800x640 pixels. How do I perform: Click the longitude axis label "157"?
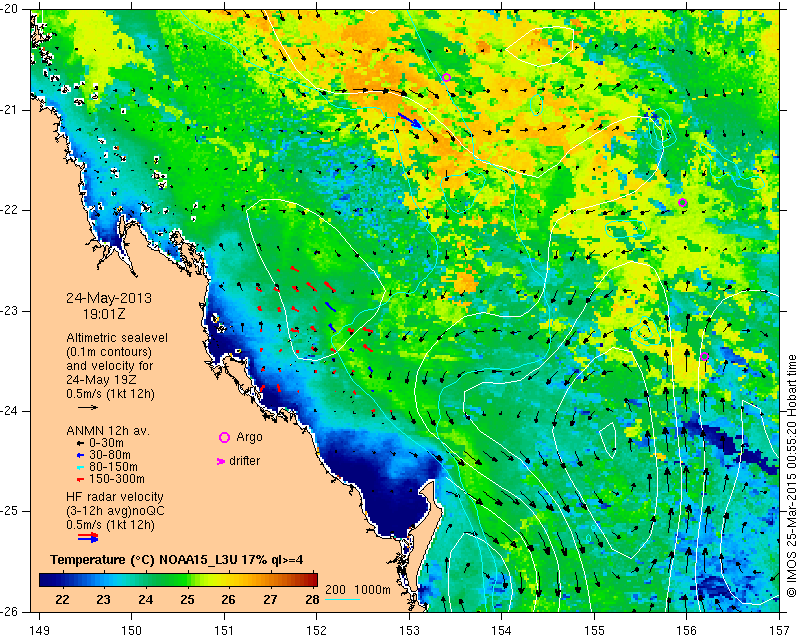click(x=779, y=631)
